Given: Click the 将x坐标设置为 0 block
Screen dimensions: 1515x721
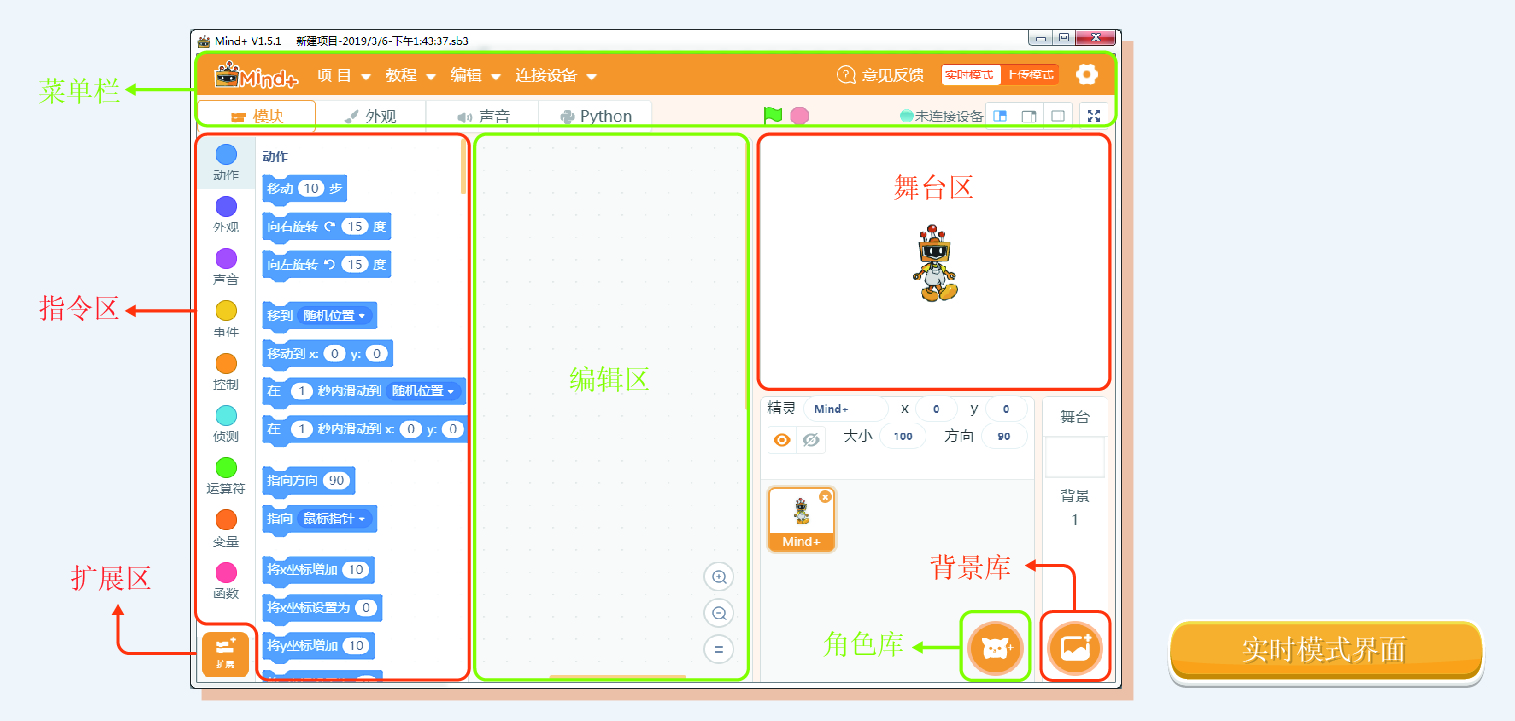Looking at the screenshot, I should (x=322, y=607).
